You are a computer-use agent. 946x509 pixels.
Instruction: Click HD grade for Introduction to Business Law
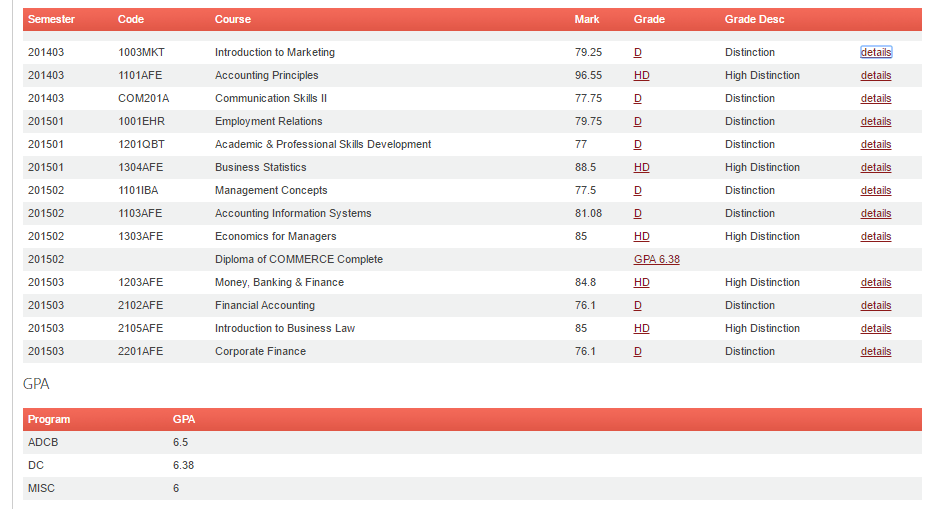[641, 328]
